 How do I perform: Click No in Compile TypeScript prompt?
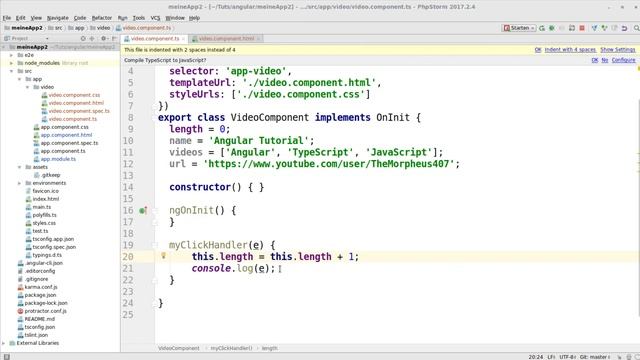click(605, 60)
